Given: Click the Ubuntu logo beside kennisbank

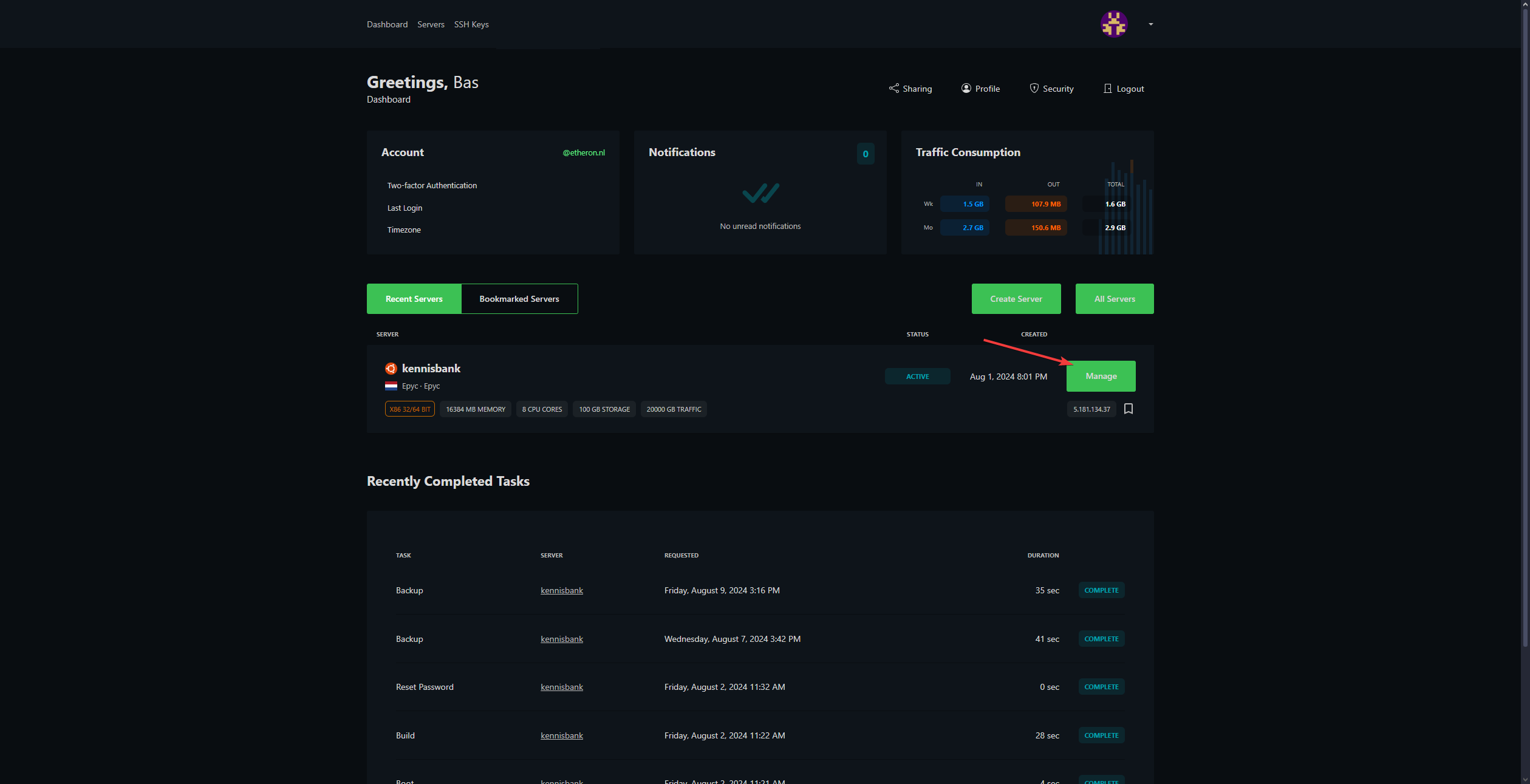Looking at the screenshot, I should [x=391, y=369].
